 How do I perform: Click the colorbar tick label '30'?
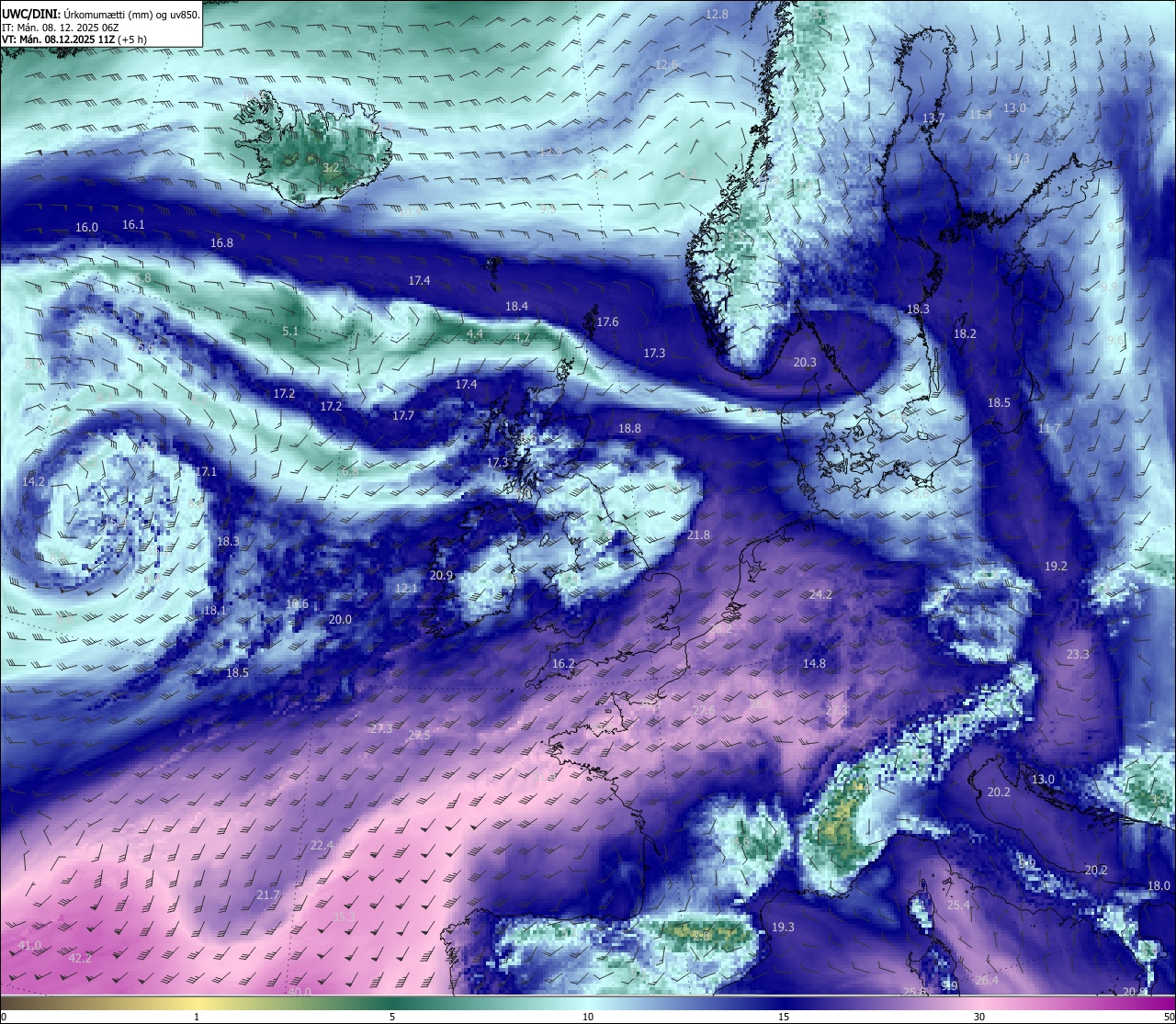pos(979,1017)
